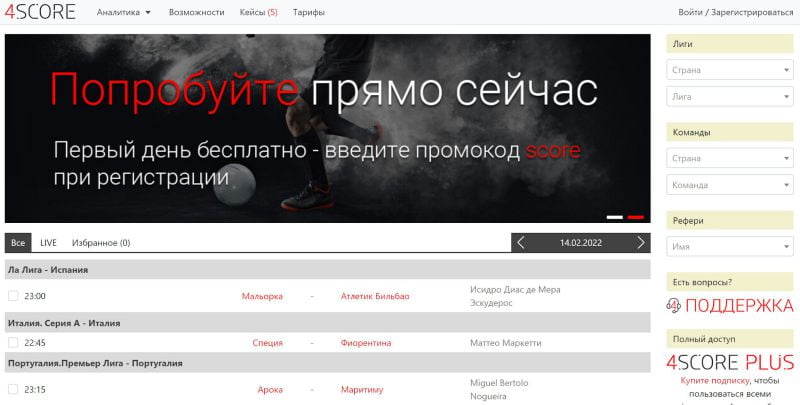Viewport: 800px width, 405px height.
Task: Switch to the Все tab
Action: pyautogui.click(x=18, y=243)
